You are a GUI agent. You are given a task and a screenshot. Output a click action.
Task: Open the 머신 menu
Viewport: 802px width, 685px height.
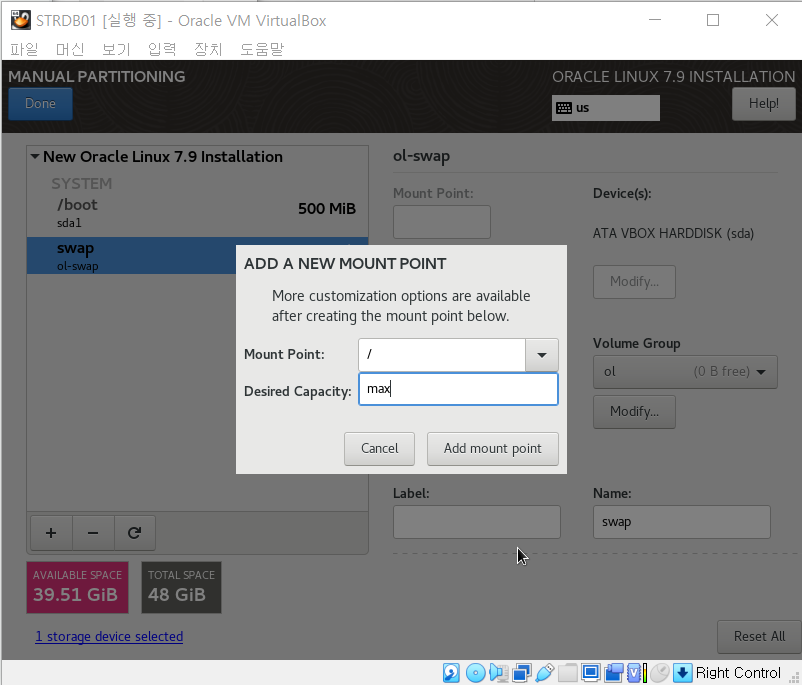click(70, 49)
